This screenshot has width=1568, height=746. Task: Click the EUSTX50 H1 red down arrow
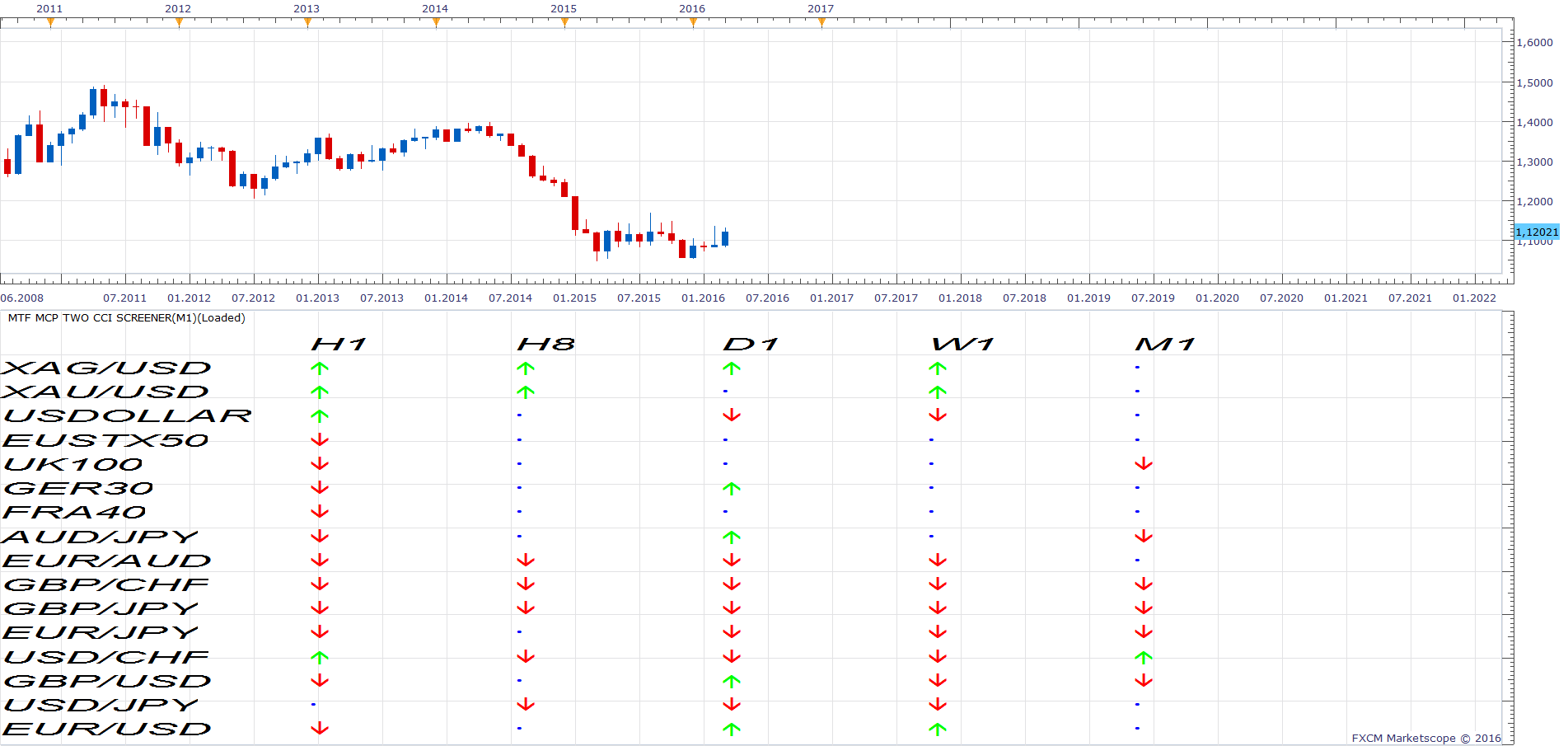click(320, 440)
